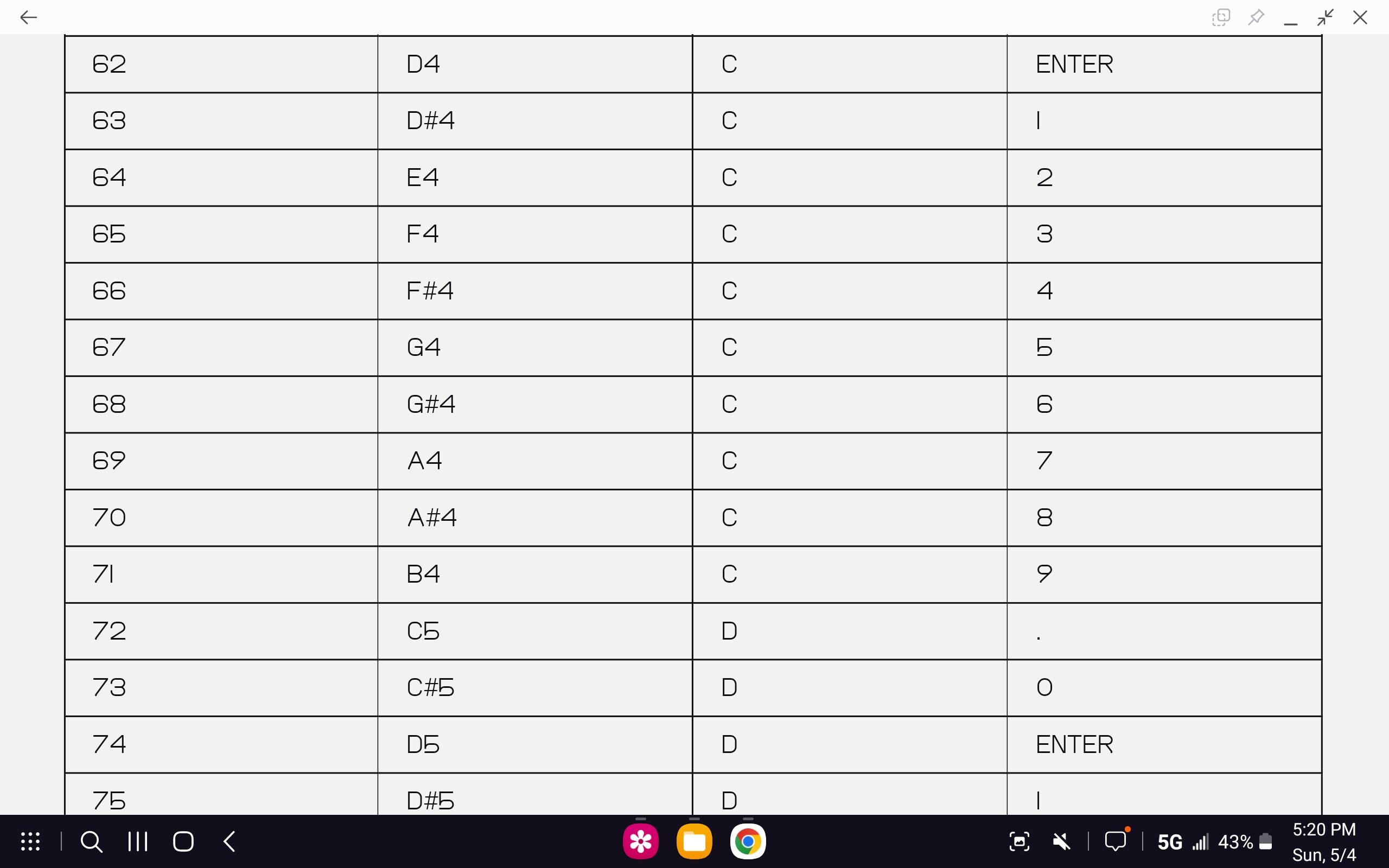Pin the window with the pushpin icon

(x=1256, y=17)
